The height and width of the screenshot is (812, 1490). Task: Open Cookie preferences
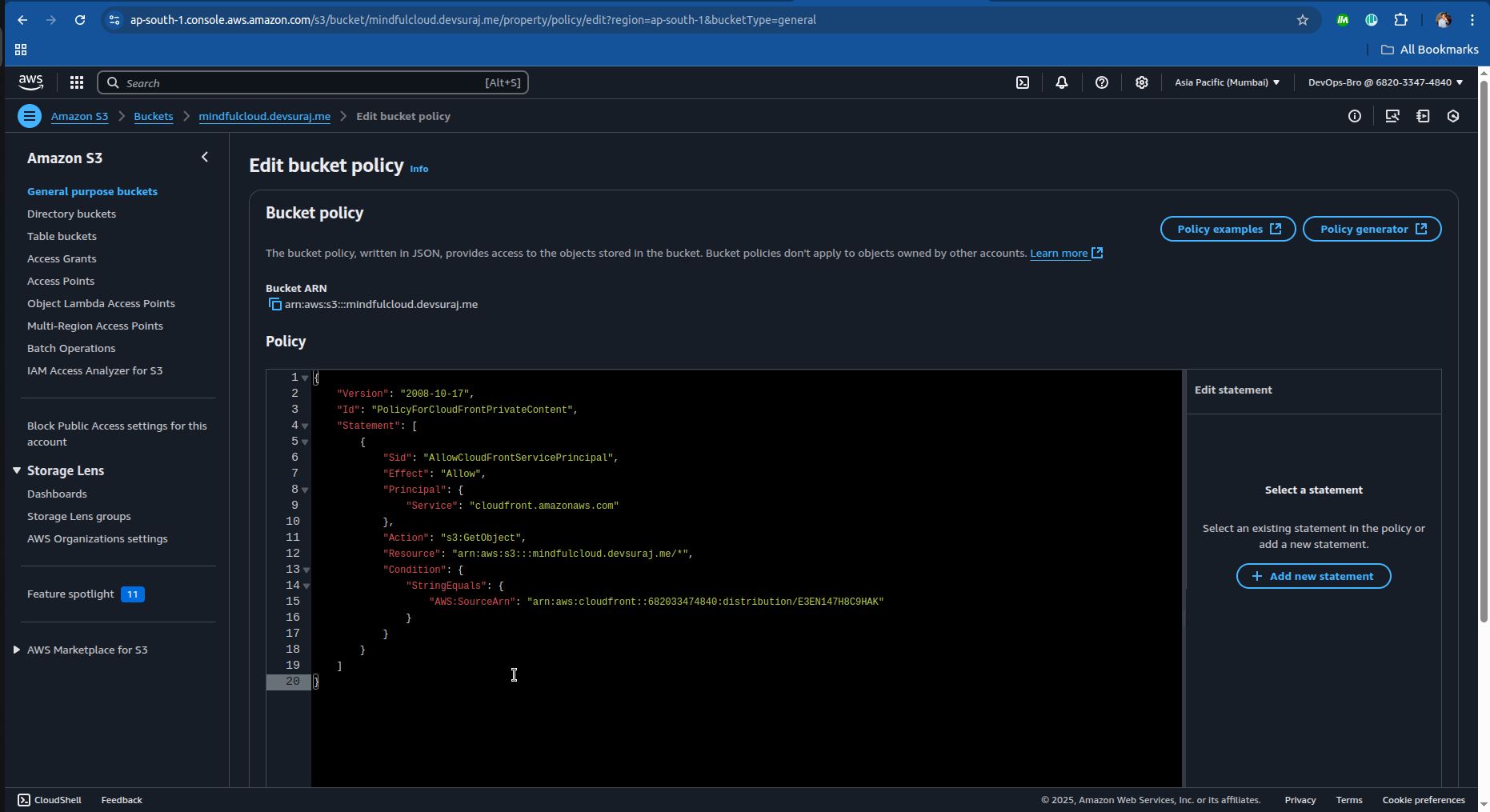(1424, 800)
